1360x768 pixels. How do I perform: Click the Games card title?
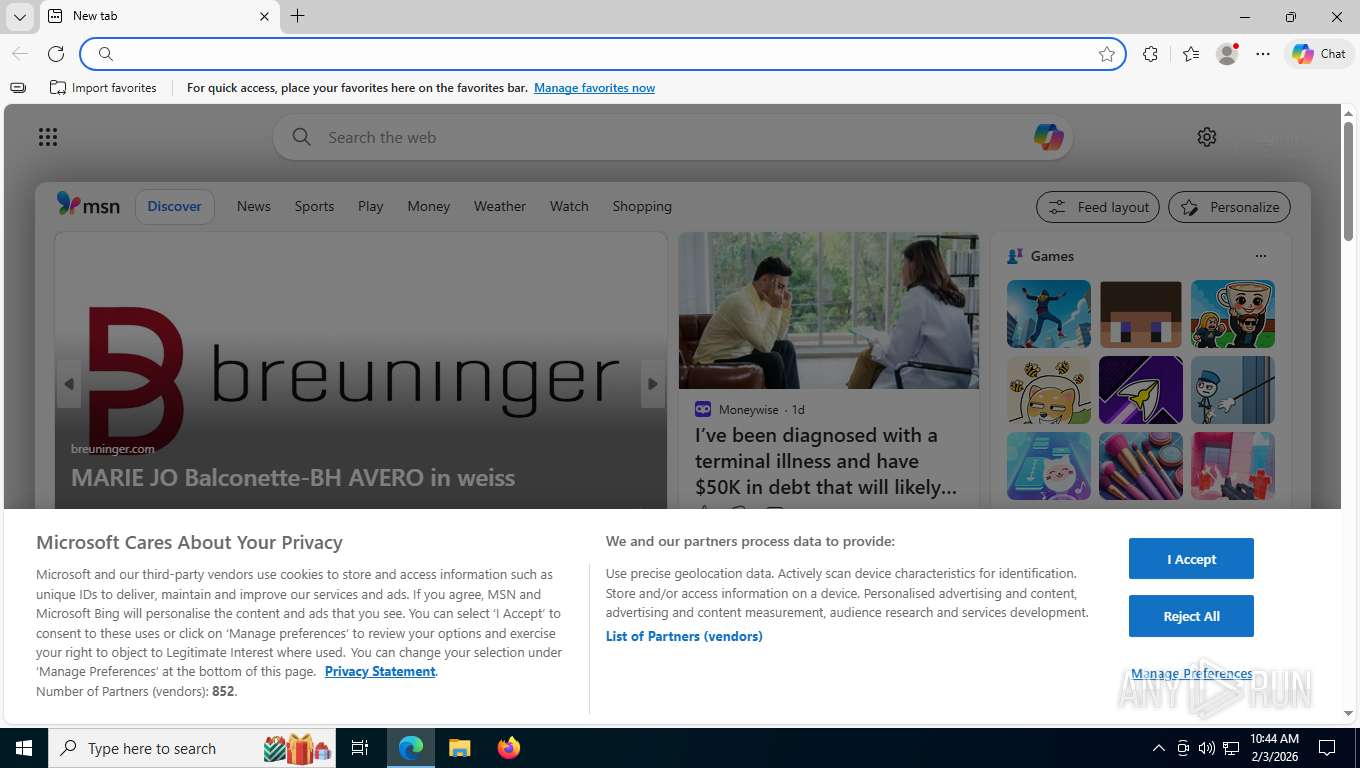(1052, 256)
